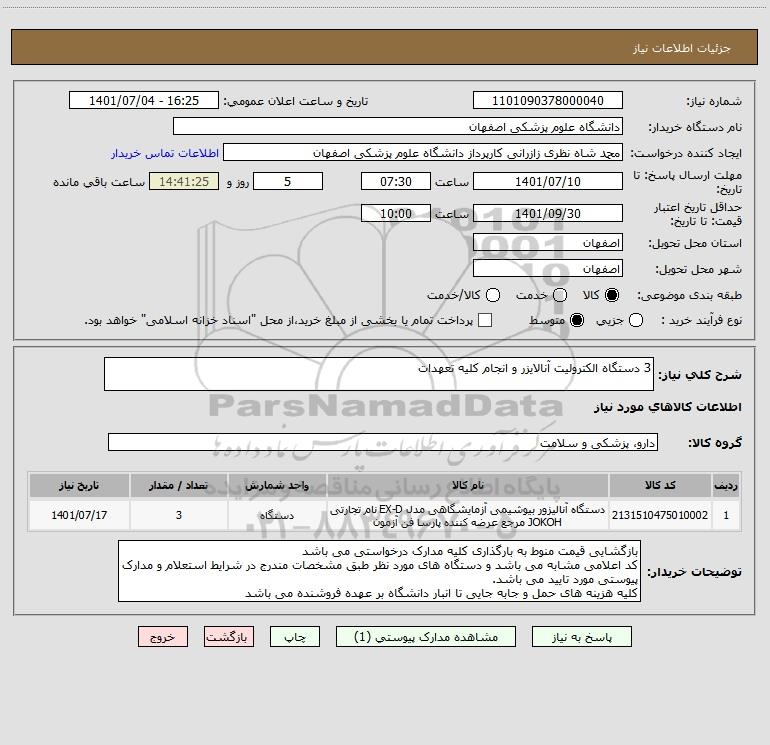This screenshot has width=770, height=745.
Task: Click the quantity cell showing 3
Action: click(x=179, y=515)
